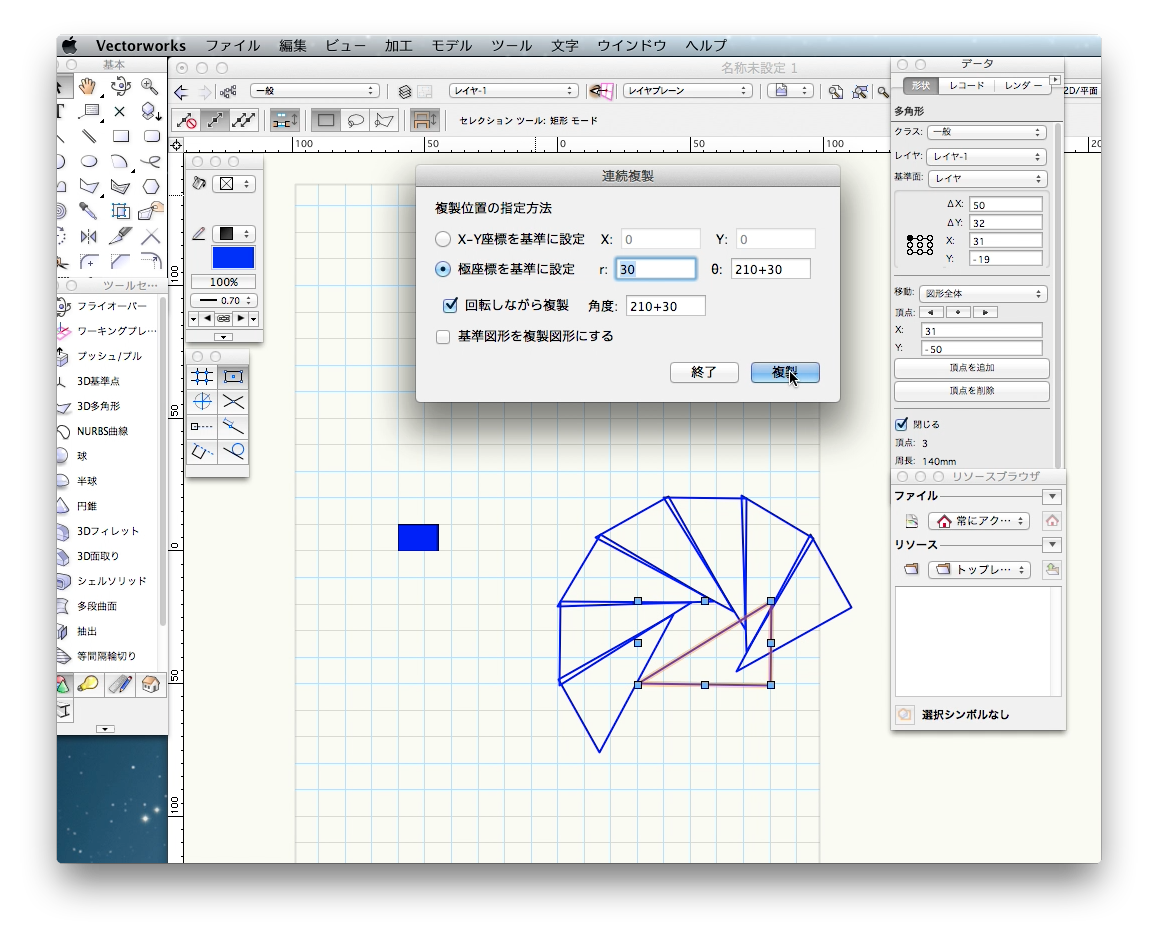Click the blue fill color swatch
This screenshot has height=942, width=1158.
click(x=233, y=258)
